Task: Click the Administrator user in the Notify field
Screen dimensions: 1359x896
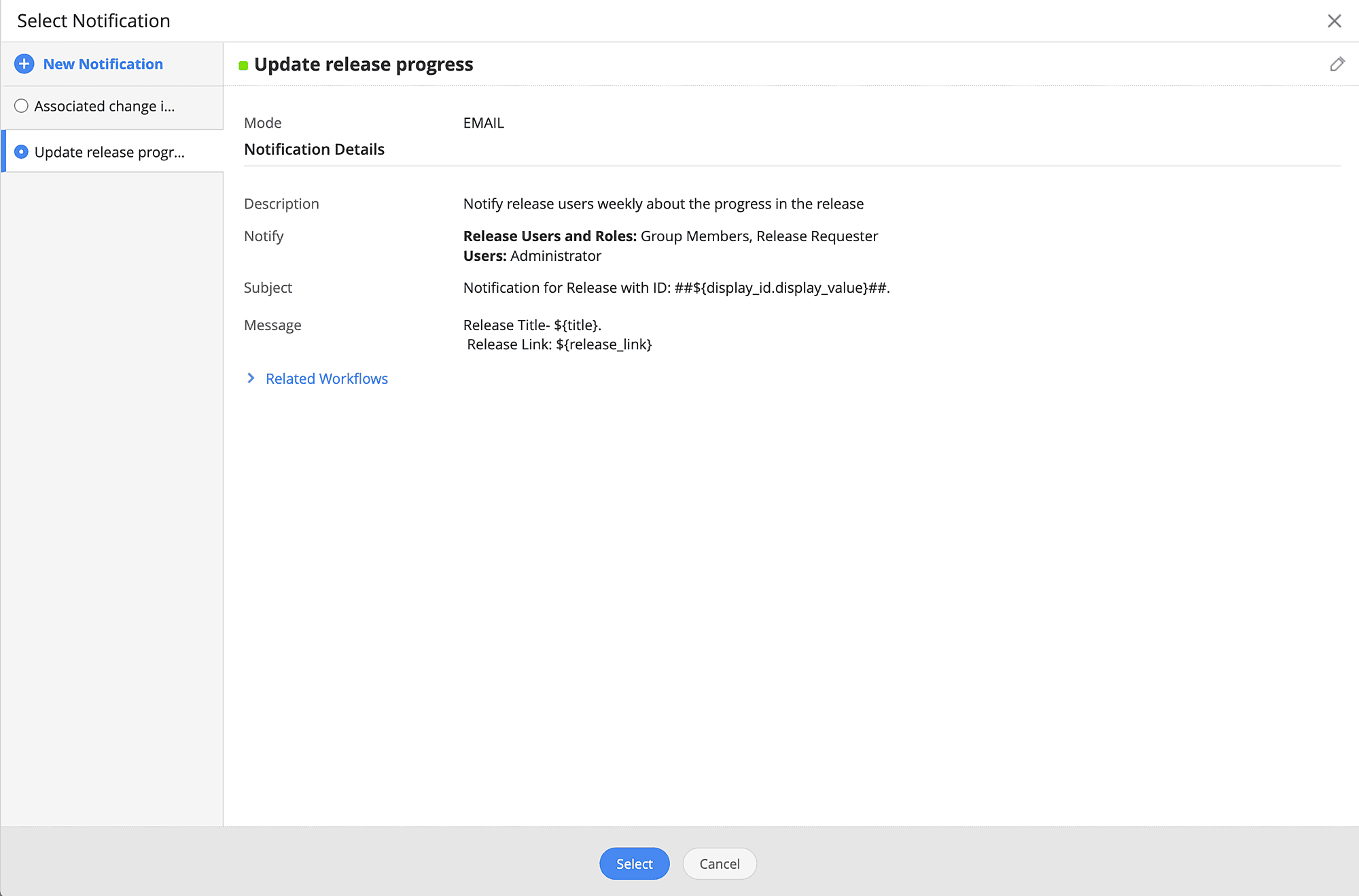Action: click(x=555, y=256)
